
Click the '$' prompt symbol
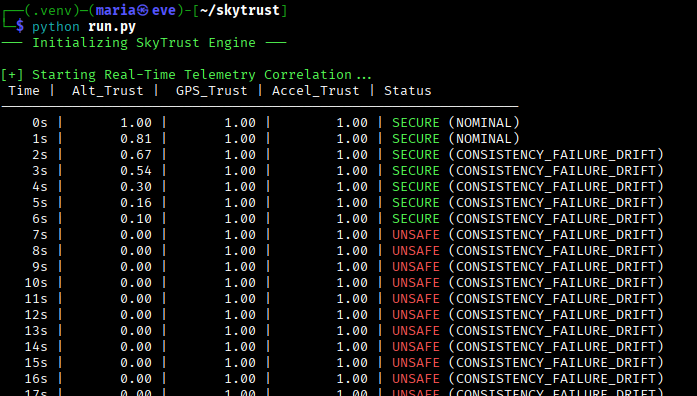click(x=20, y=26)
